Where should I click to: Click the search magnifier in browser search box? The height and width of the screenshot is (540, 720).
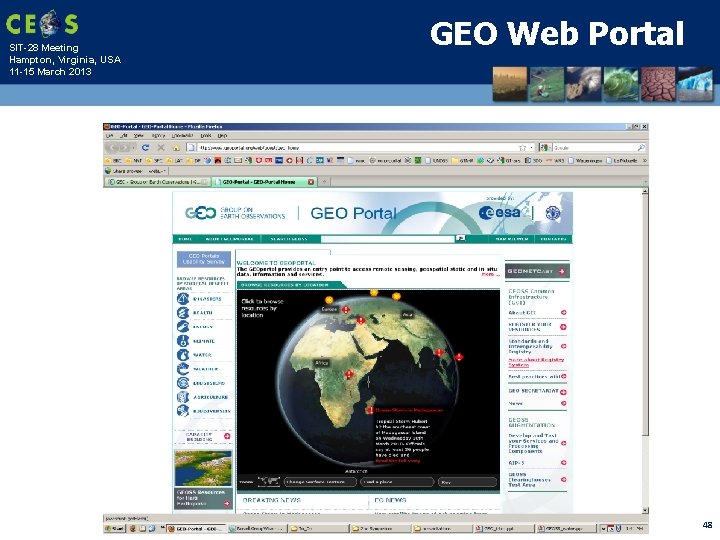pyautogui.click(x=641, y=147)
